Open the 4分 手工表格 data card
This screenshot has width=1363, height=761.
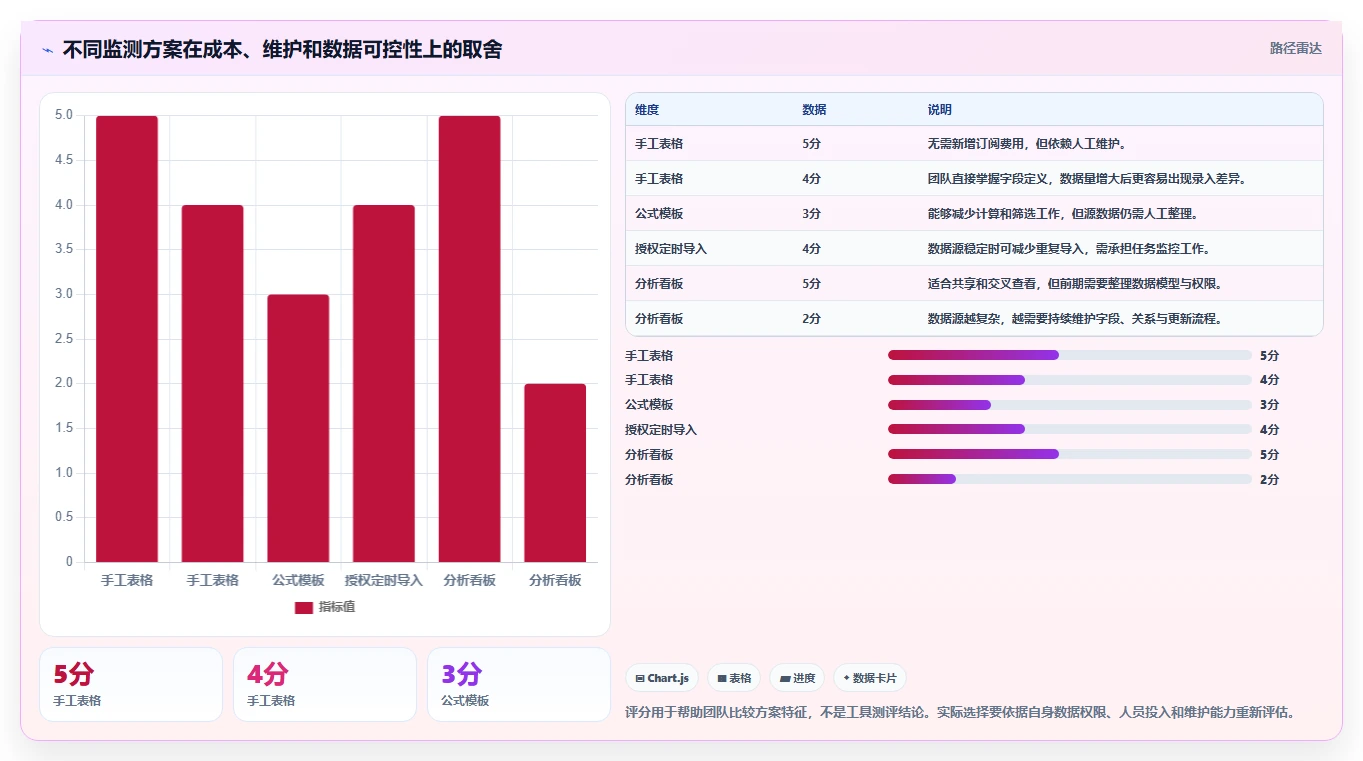325,684
